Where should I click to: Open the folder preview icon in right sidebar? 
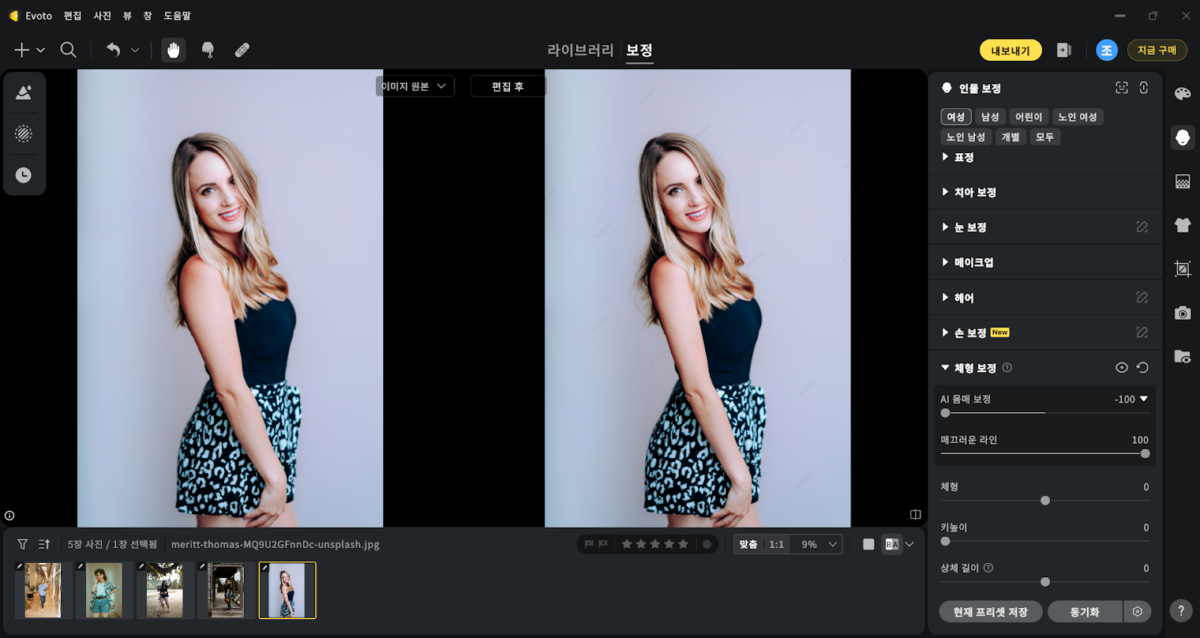click(1183, 356)
